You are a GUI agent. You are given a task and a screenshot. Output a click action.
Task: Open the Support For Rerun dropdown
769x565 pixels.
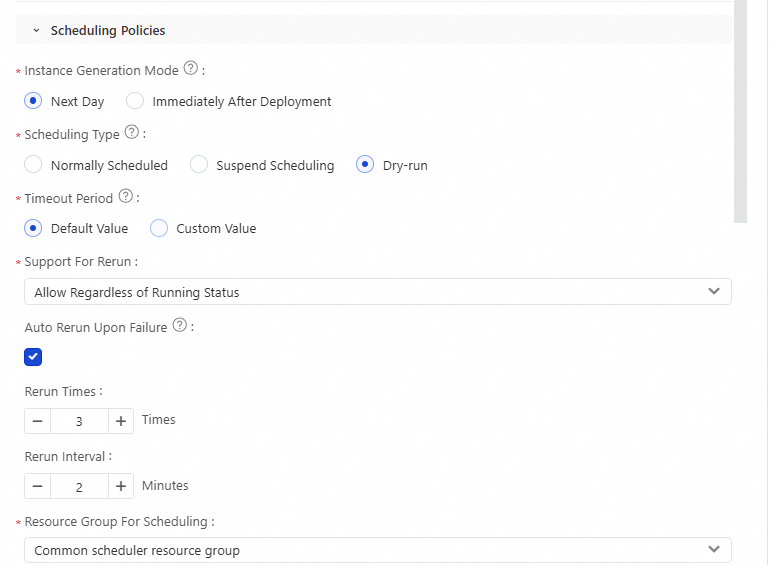click(x=377, y=292)
